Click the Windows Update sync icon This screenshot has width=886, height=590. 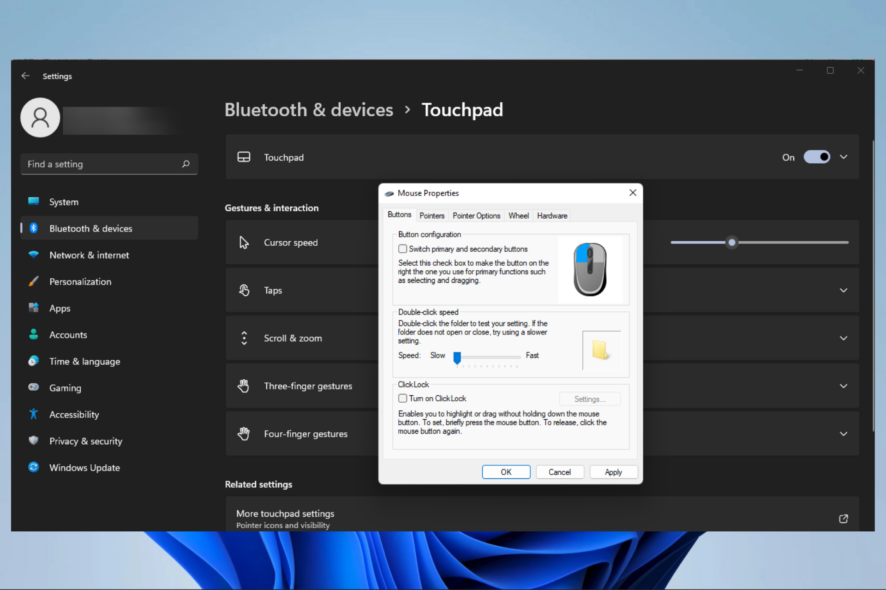coord(33,467)
